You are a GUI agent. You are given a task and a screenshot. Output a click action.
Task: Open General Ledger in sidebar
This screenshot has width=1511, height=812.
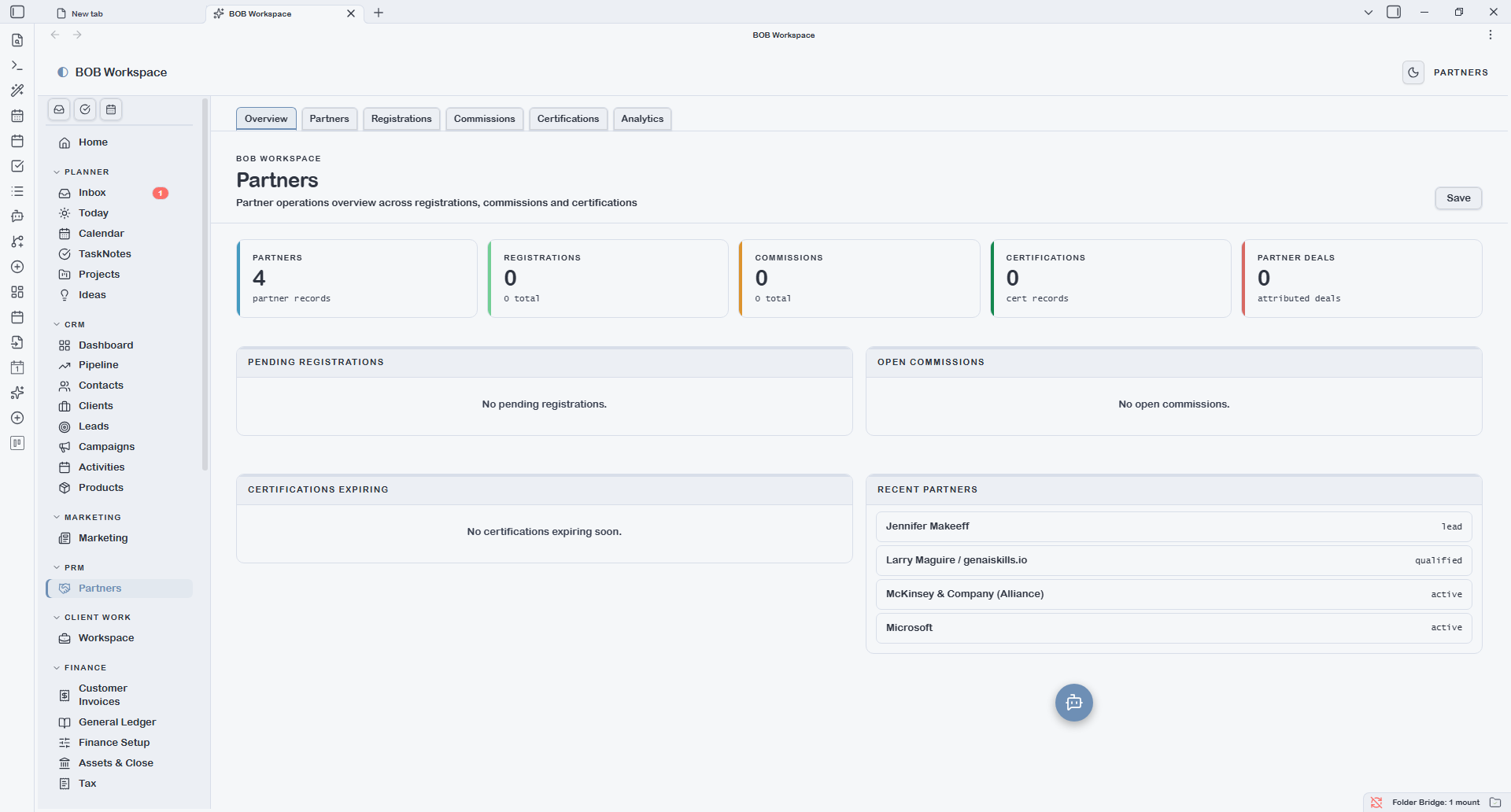tap(120, 722)
